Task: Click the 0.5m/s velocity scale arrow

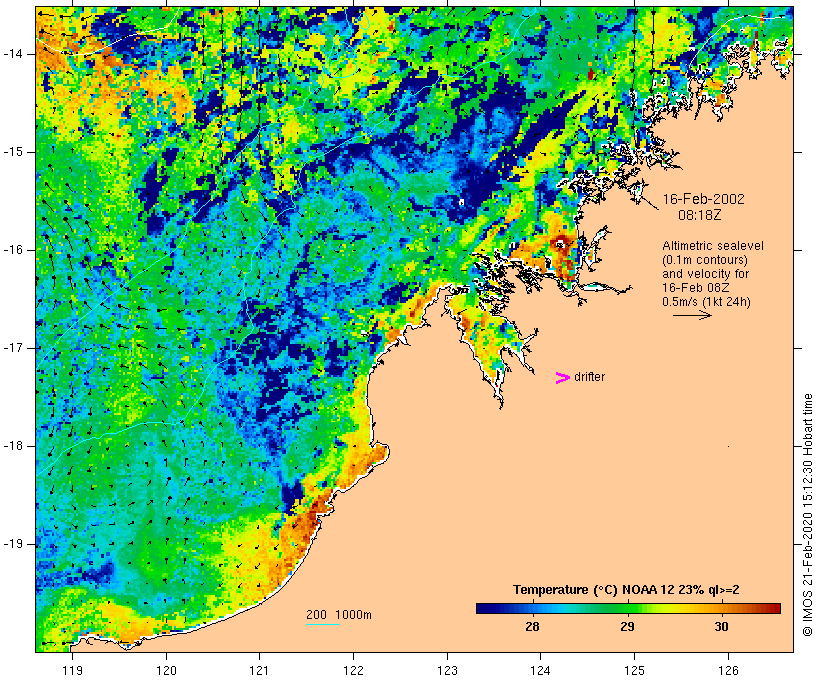Action: (x=692, y=315)
